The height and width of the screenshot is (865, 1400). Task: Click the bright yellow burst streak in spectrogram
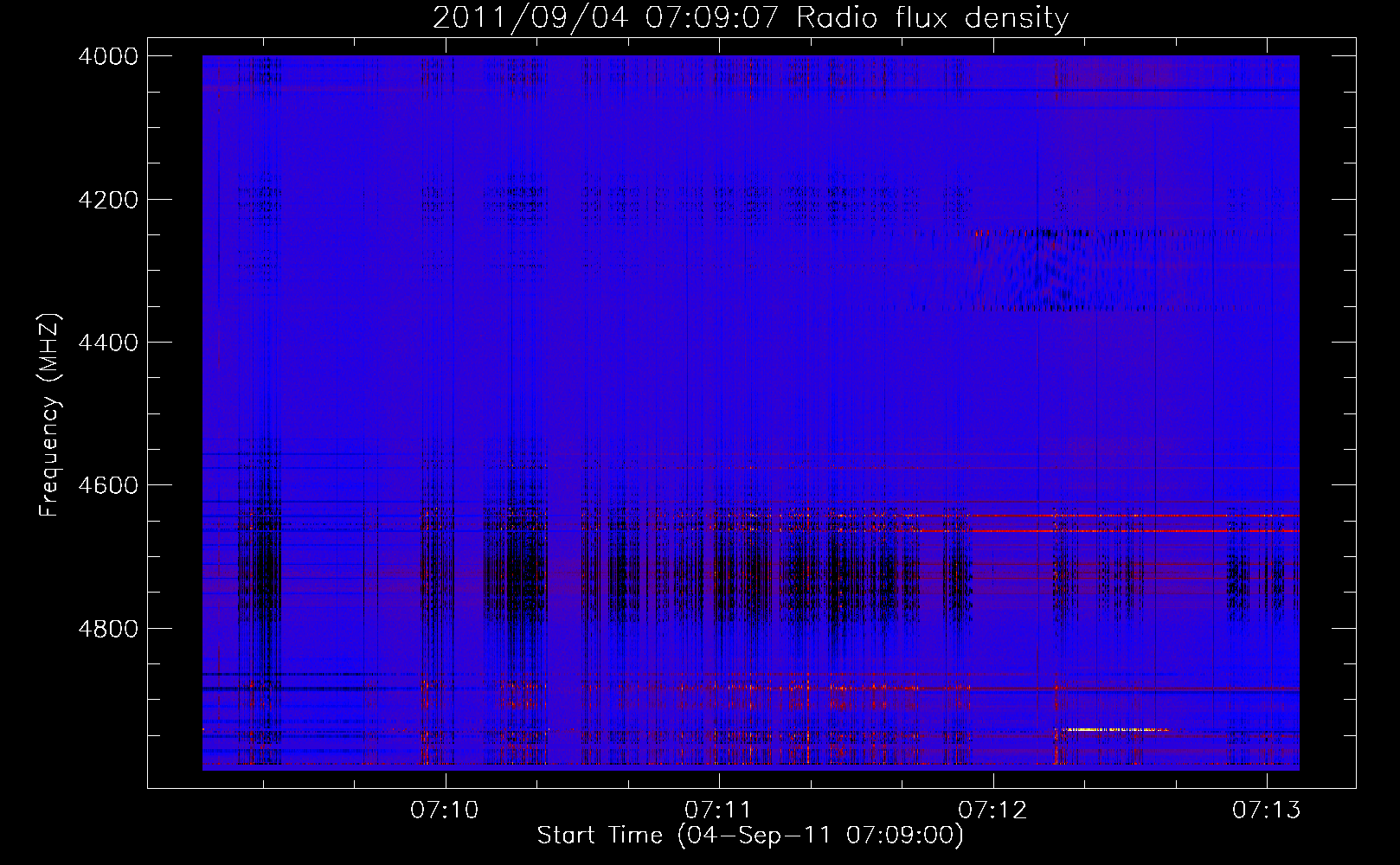click(x=1116, y=730)
